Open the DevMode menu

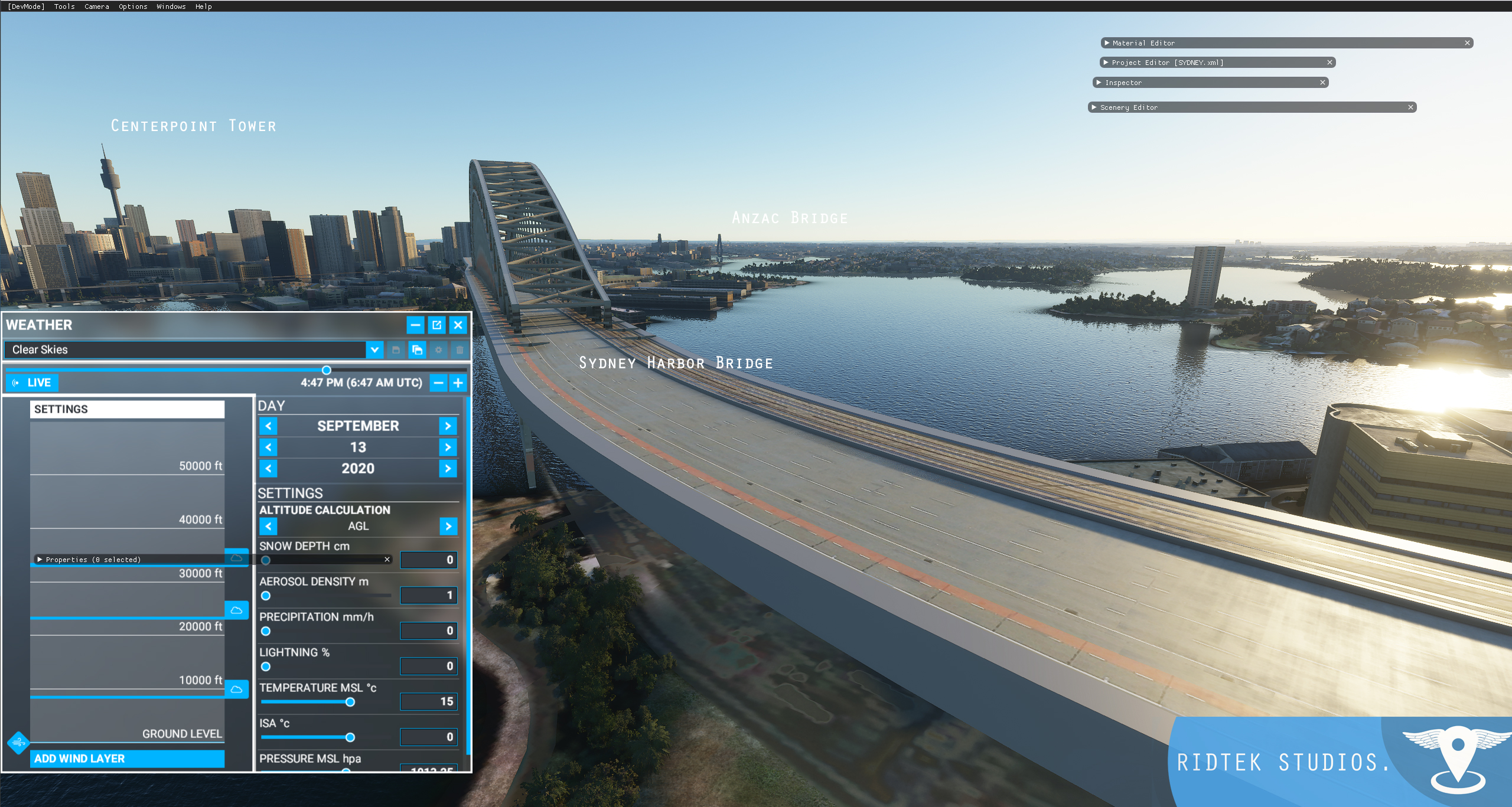[26, 6]
